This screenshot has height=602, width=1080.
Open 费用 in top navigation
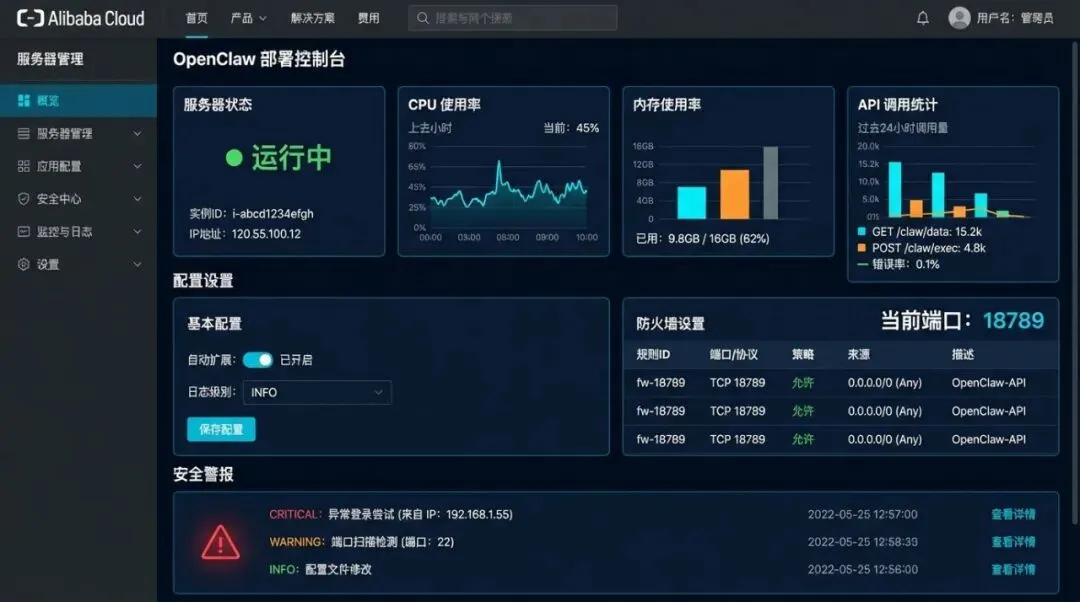[368, 19]
